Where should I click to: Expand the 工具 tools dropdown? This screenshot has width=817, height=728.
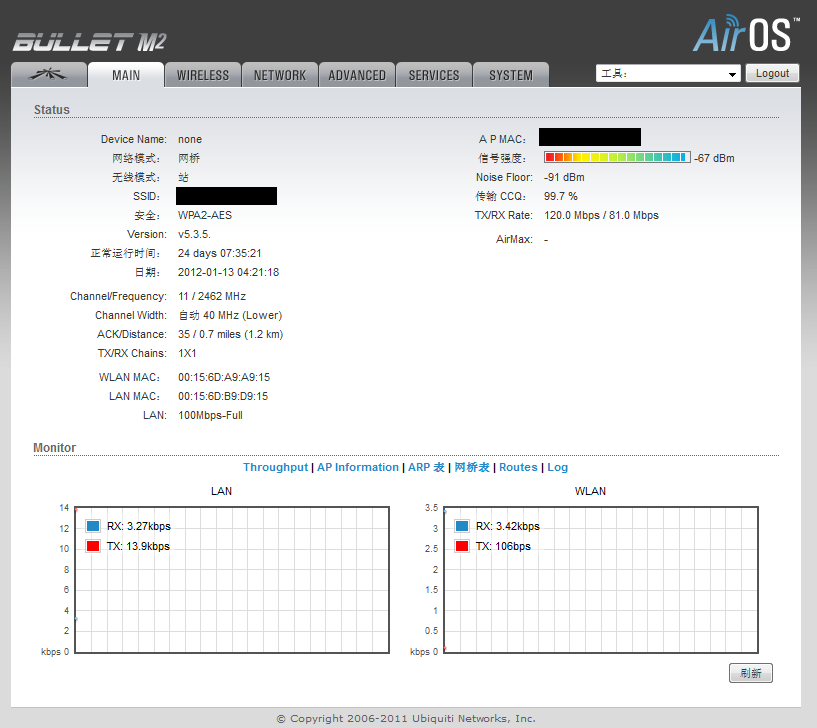tap(668, 73)
